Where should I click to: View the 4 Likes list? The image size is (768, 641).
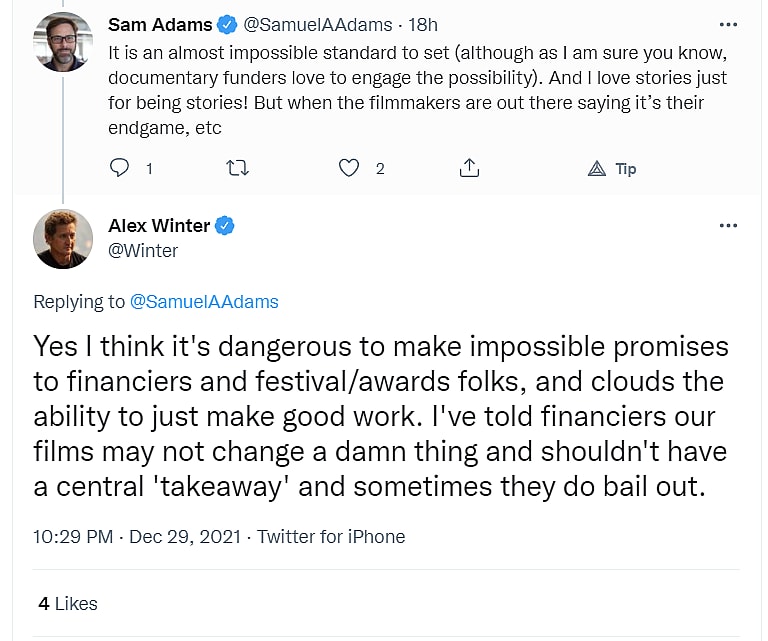(68, 603)
